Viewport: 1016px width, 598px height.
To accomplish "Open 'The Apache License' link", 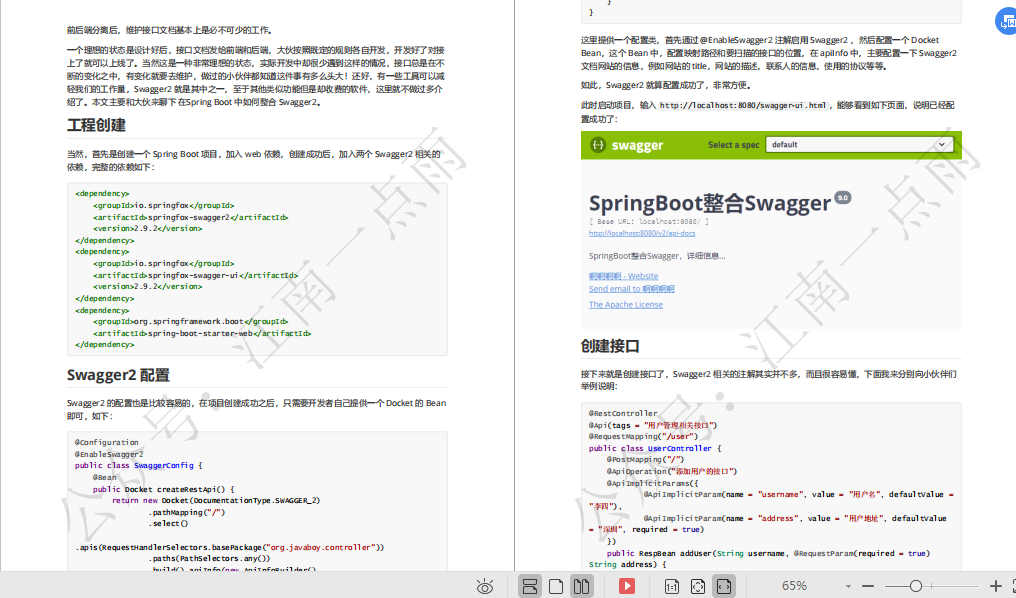I will [626, 305].
